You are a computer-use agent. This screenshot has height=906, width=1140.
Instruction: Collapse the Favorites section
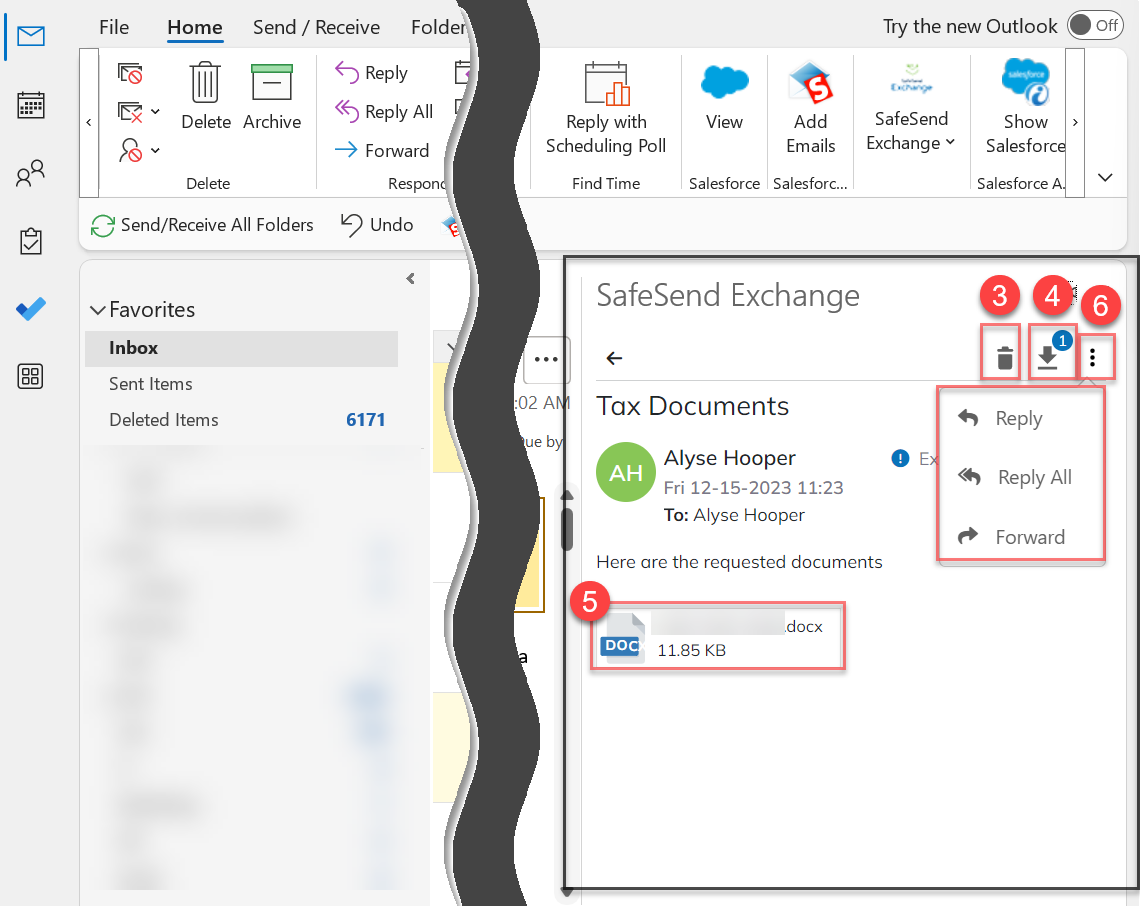[x=98, y=309]
